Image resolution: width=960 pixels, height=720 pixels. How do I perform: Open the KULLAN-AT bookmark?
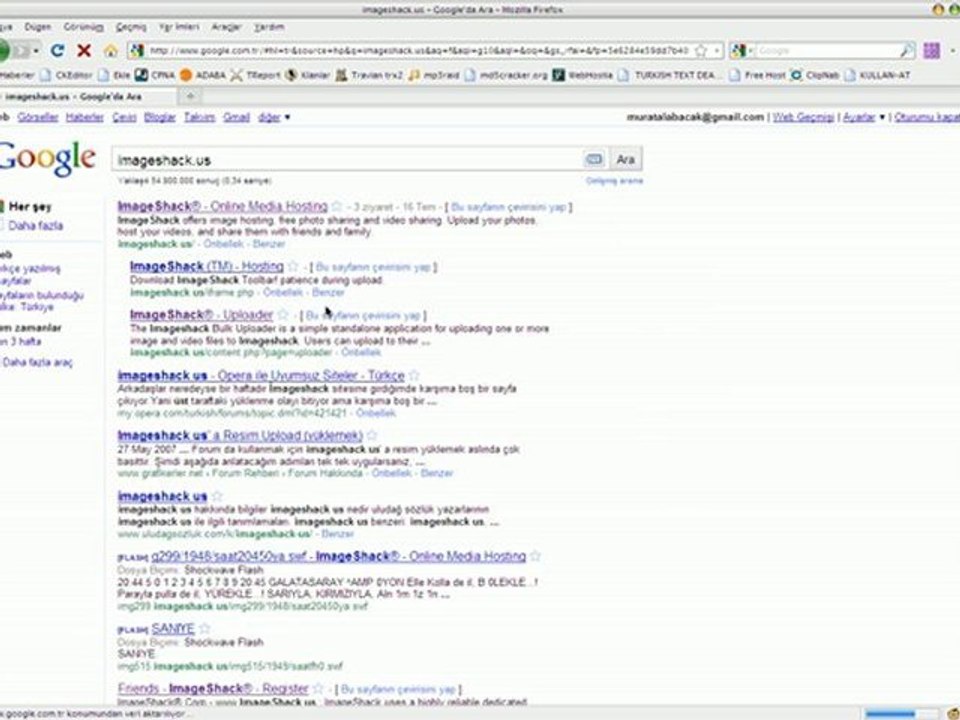point(877,75)
